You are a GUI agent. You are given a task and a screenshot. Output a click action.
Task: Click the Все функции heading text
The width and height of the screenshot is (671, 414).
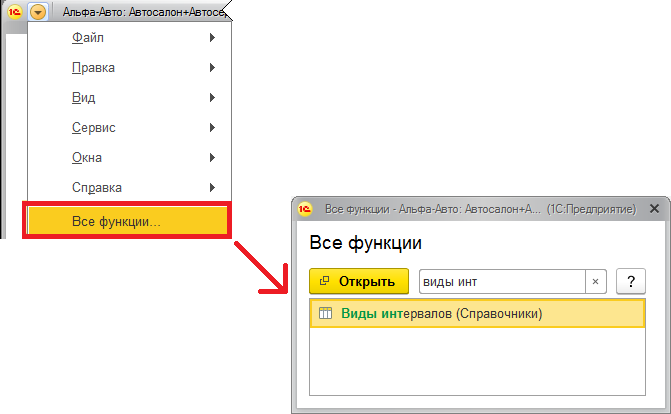click(x=365, y=243)
